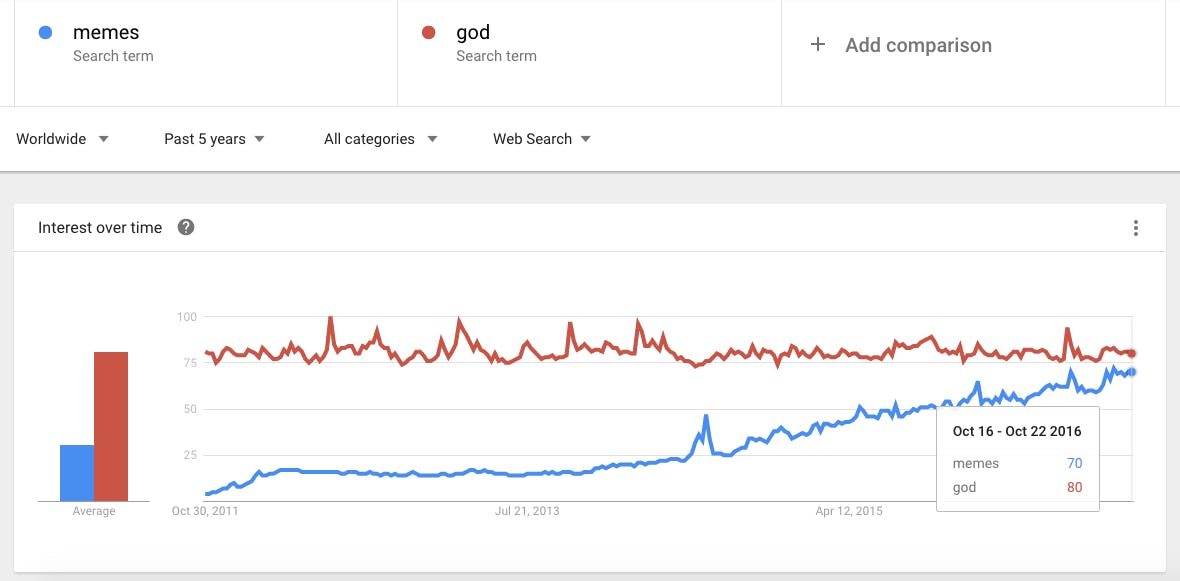
Task: Click the Interest over time heading
Action: click(98, 227)
